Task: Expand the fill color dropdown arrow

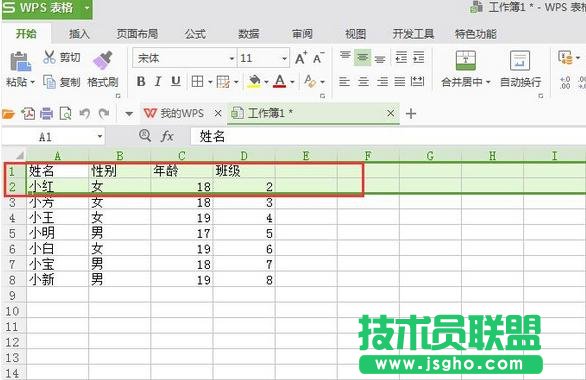Action: point(266,82)
